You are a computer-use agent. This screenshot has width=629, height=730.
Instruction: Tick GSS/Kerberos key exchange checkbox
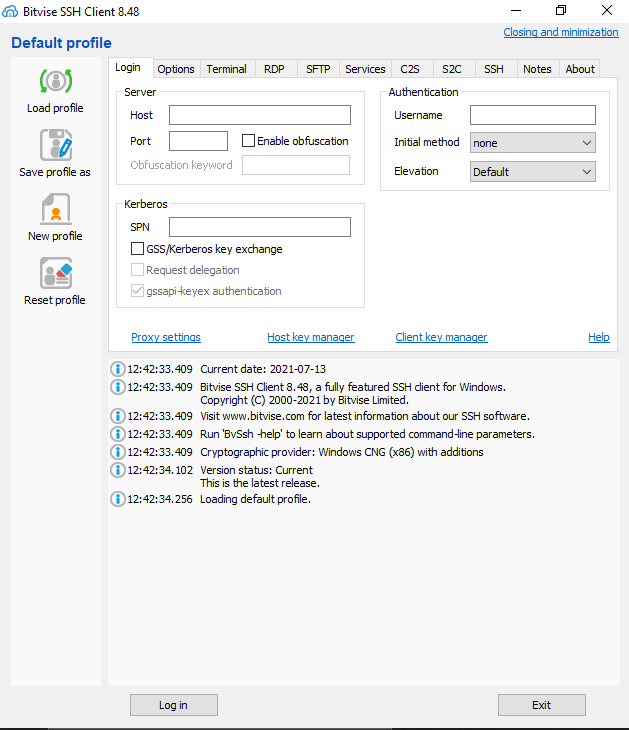click(137, 249)
